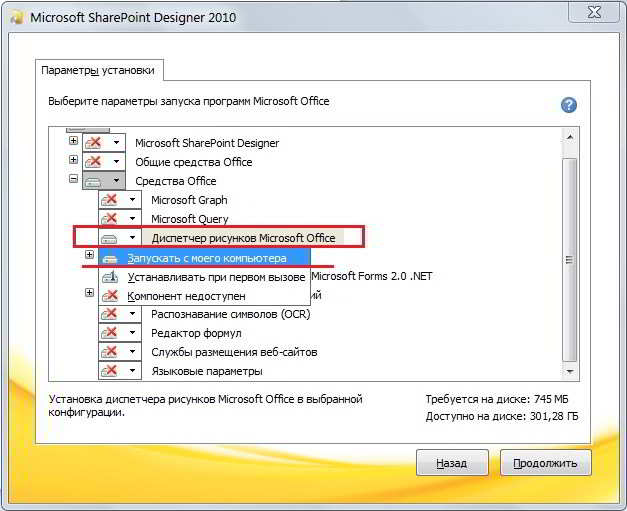This screenshot has height=511, width=627.
Task: Open install state dropdown for Языковые параметры
Action: pyautogui.click(x=120, y=371)
